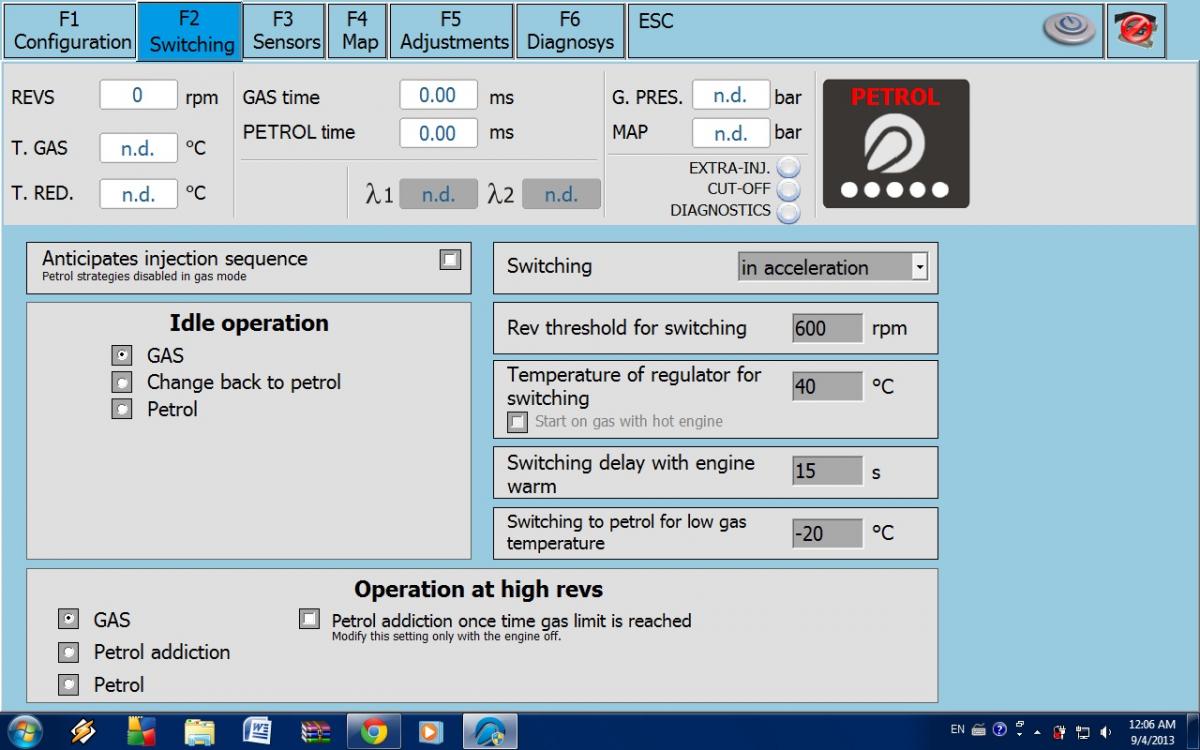Screen dimensions: 1200x750
Task: Switch to the F3 Sensors tab
Action: pos(286,31)
